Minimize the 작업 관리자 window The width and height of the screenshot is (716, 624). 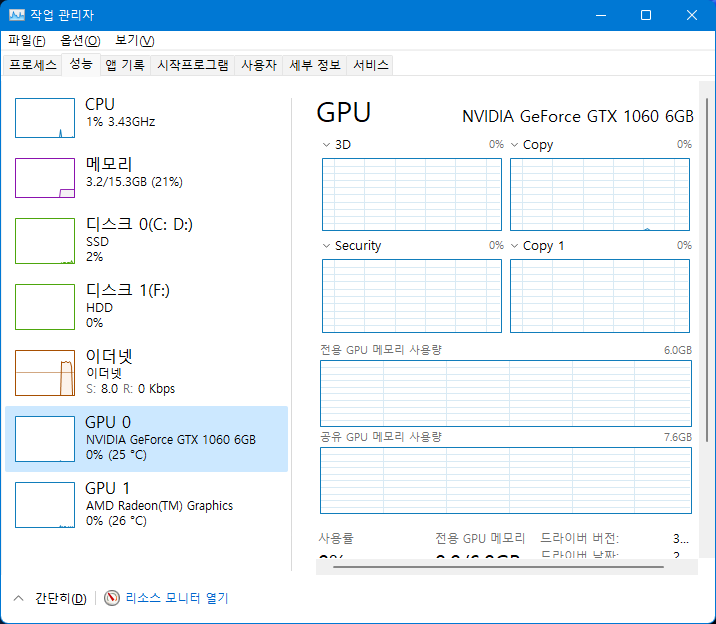point(601,15)
